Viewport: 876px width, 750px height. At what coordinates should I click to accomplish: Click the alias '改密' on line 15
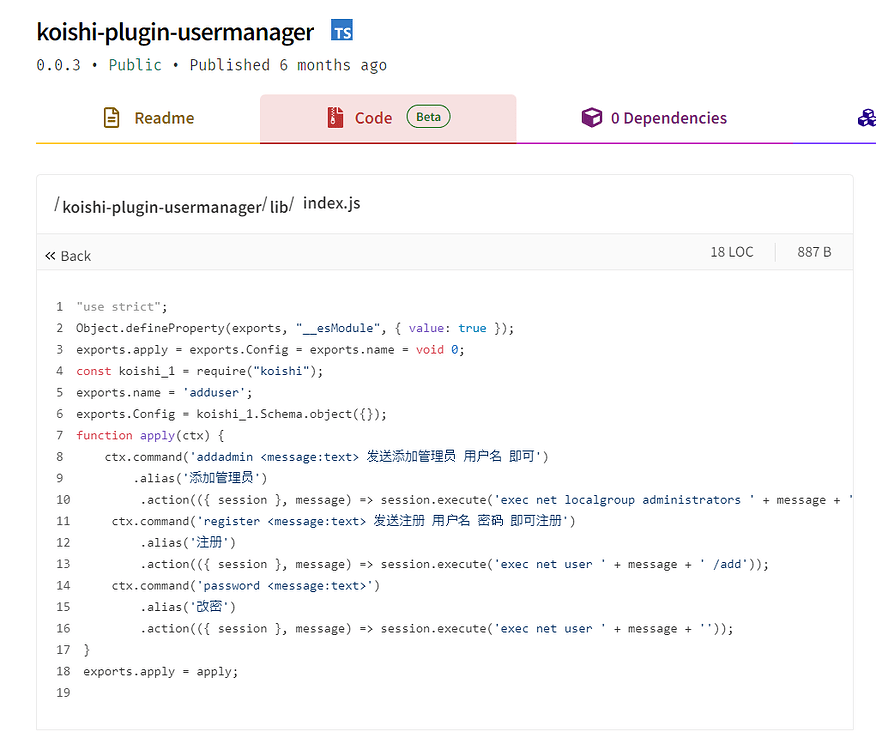pos(188,607)
